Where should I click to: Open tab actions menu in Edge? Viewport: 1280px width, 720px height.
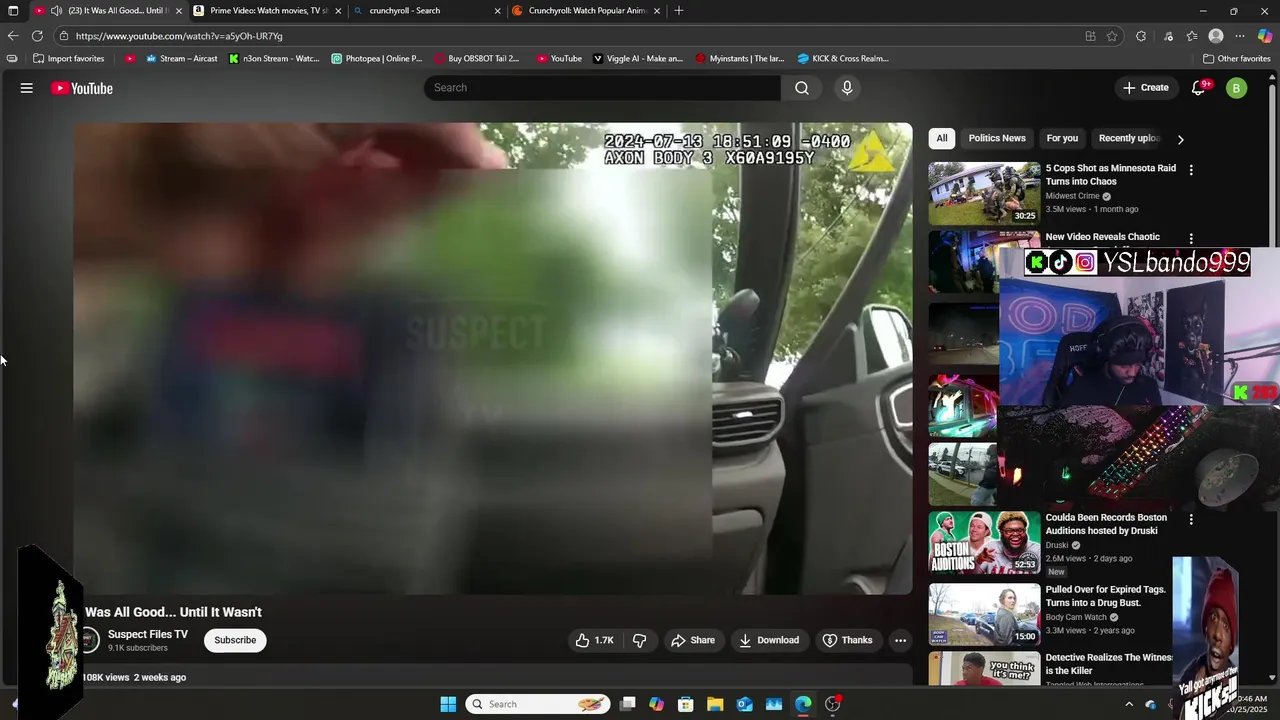13,11
